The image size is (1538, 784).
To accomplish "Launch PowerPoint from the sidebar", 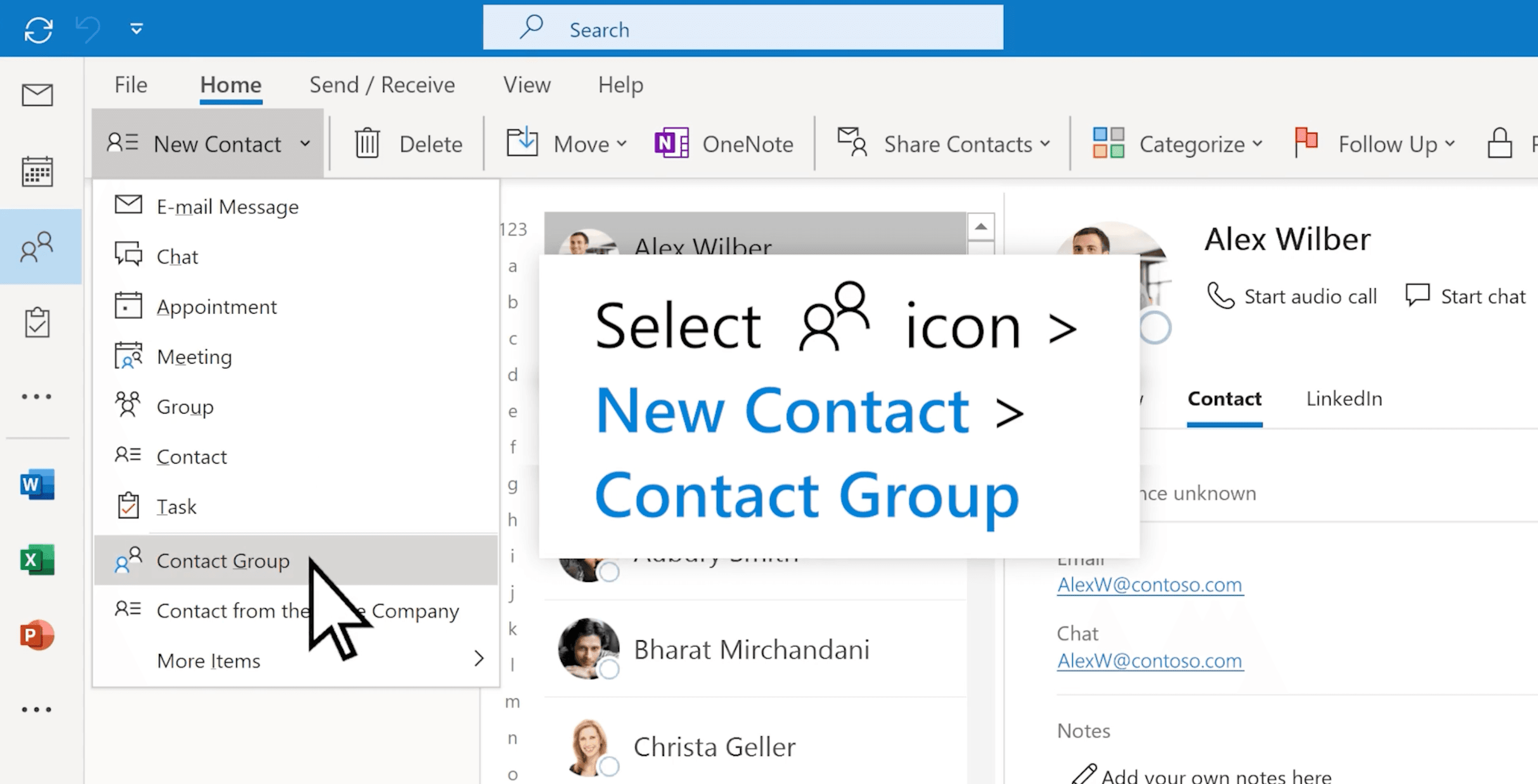I will click(37, 635).
